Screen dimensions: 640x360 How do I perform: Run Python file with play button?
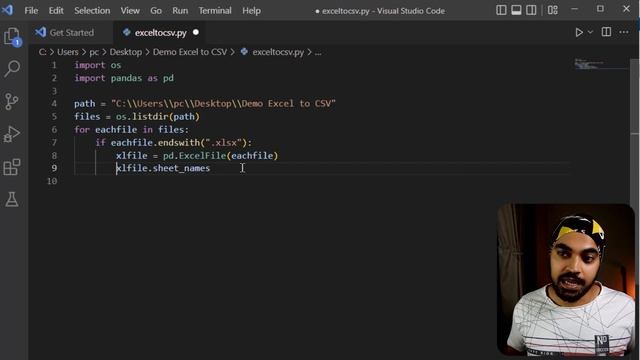tap(579, 32)
